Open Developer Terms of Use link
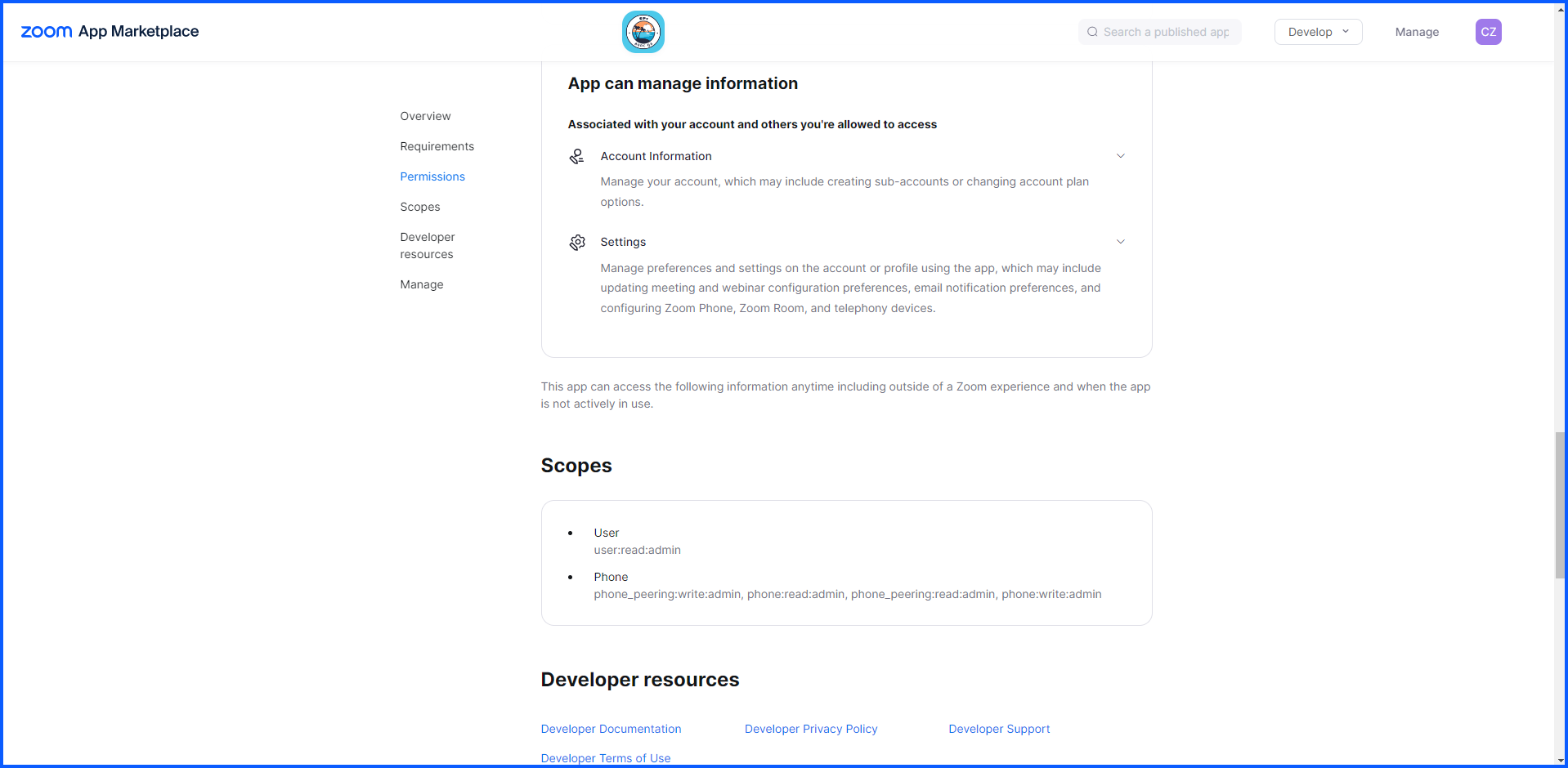 [x=606, y=758]
